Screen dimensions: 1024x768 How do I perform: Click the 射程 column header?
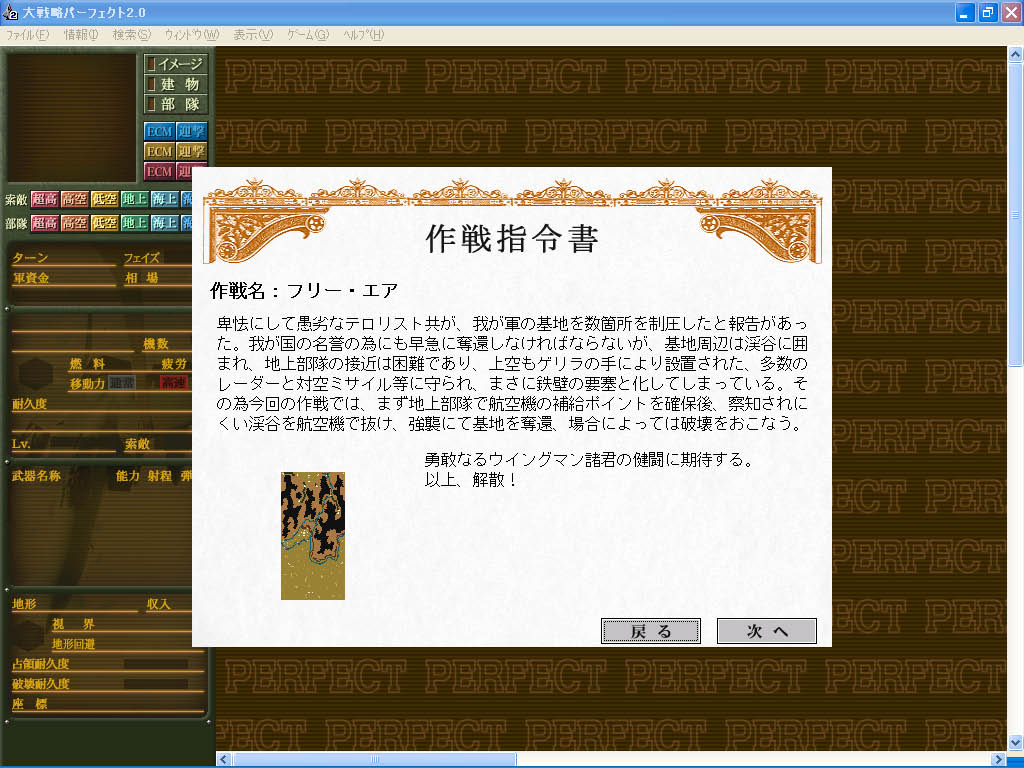[x=159, y=476]
